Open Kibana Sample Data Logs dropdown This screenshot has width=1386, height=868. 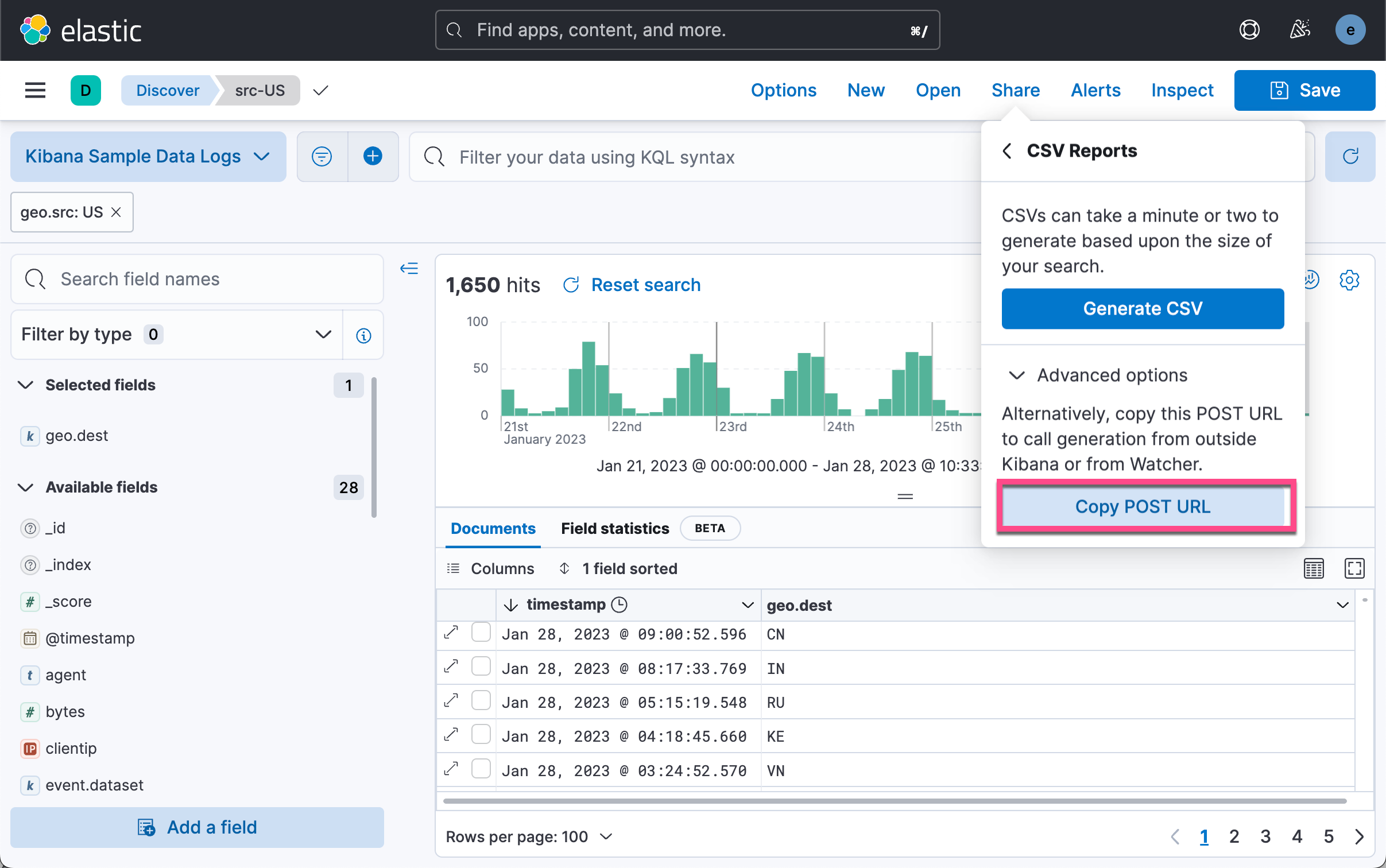click(x=148, y=156)
